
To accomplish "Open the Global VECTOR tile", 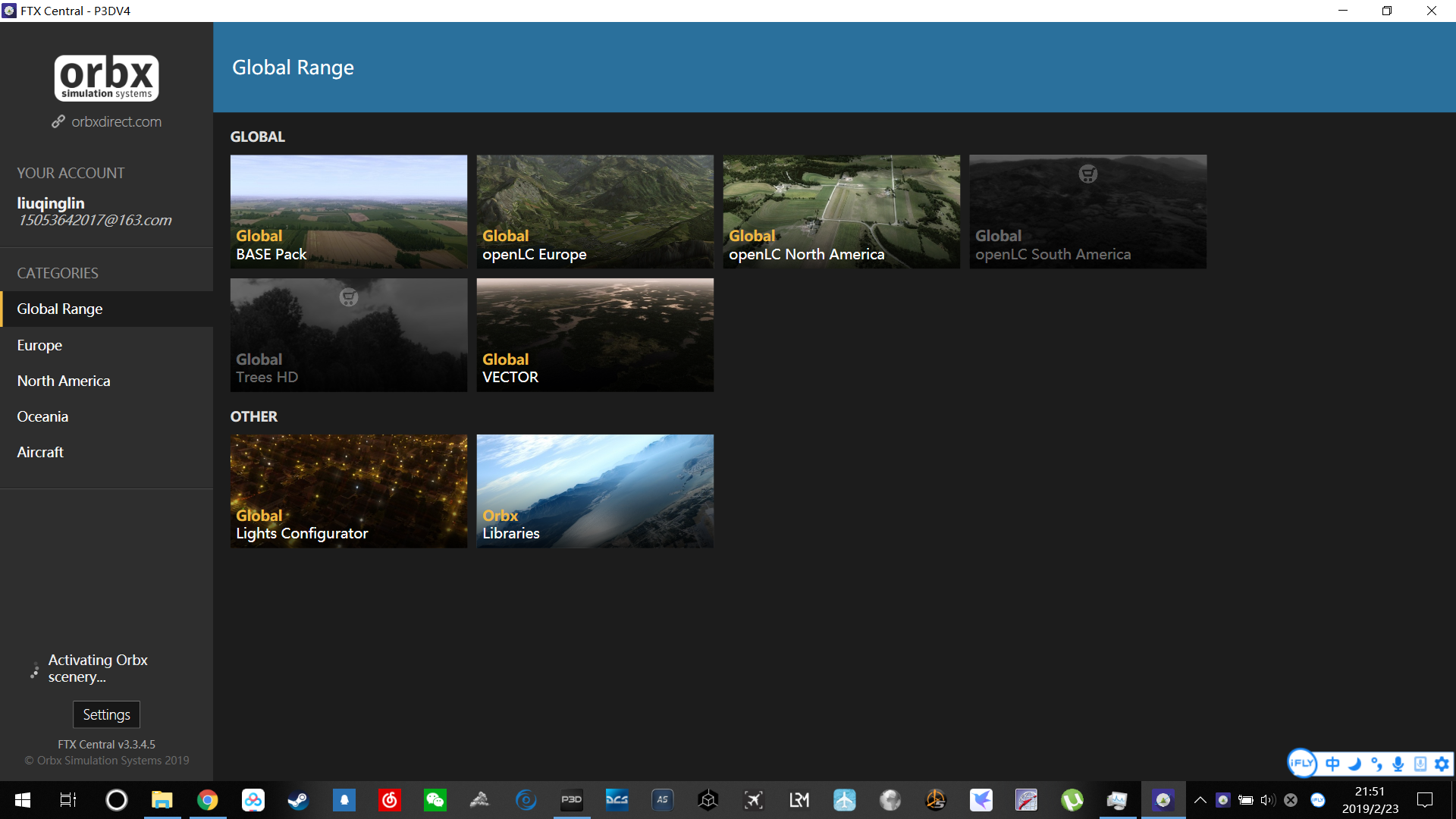I will (x=595, y=335).
